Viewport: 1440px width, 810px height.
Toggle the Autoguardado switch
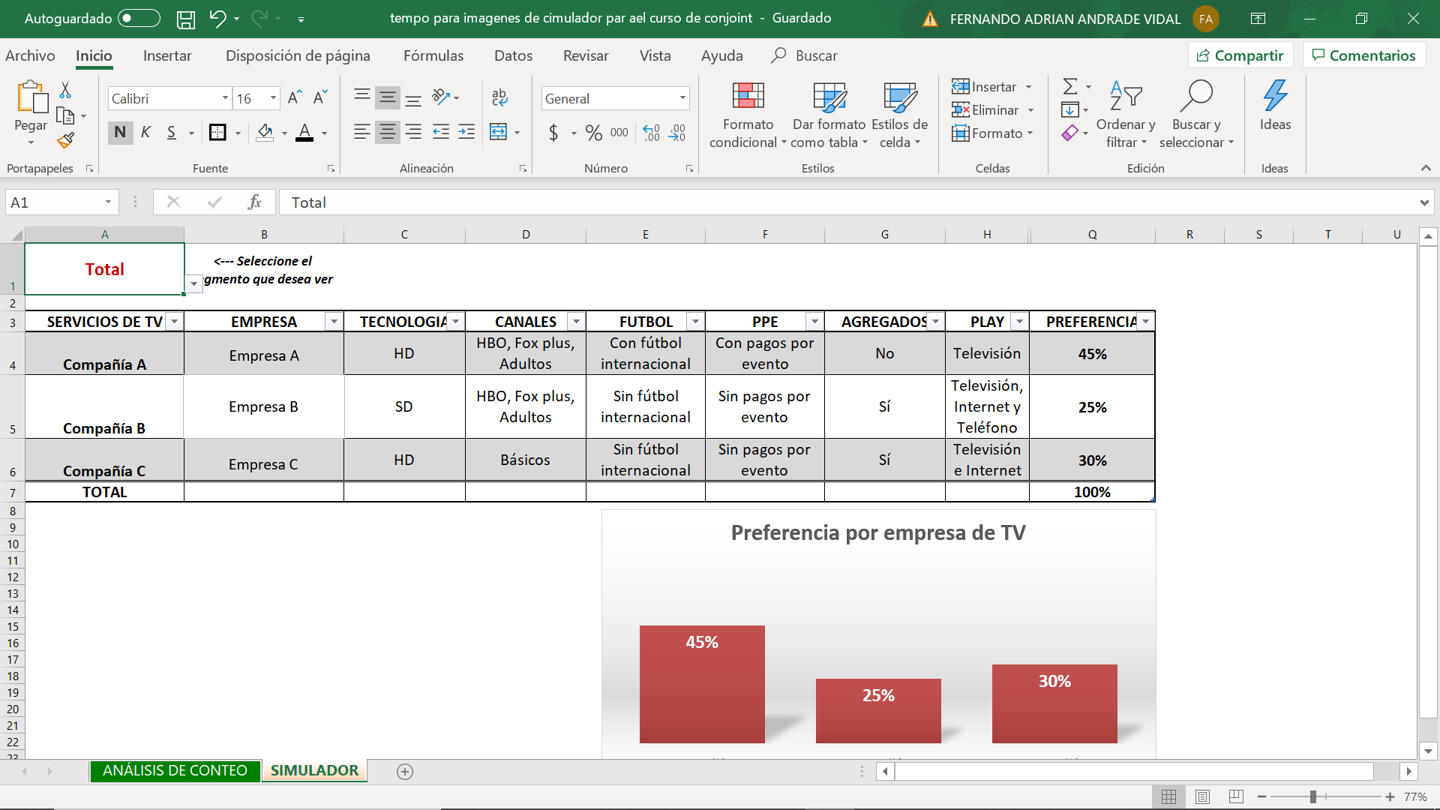tap(138, 19)
